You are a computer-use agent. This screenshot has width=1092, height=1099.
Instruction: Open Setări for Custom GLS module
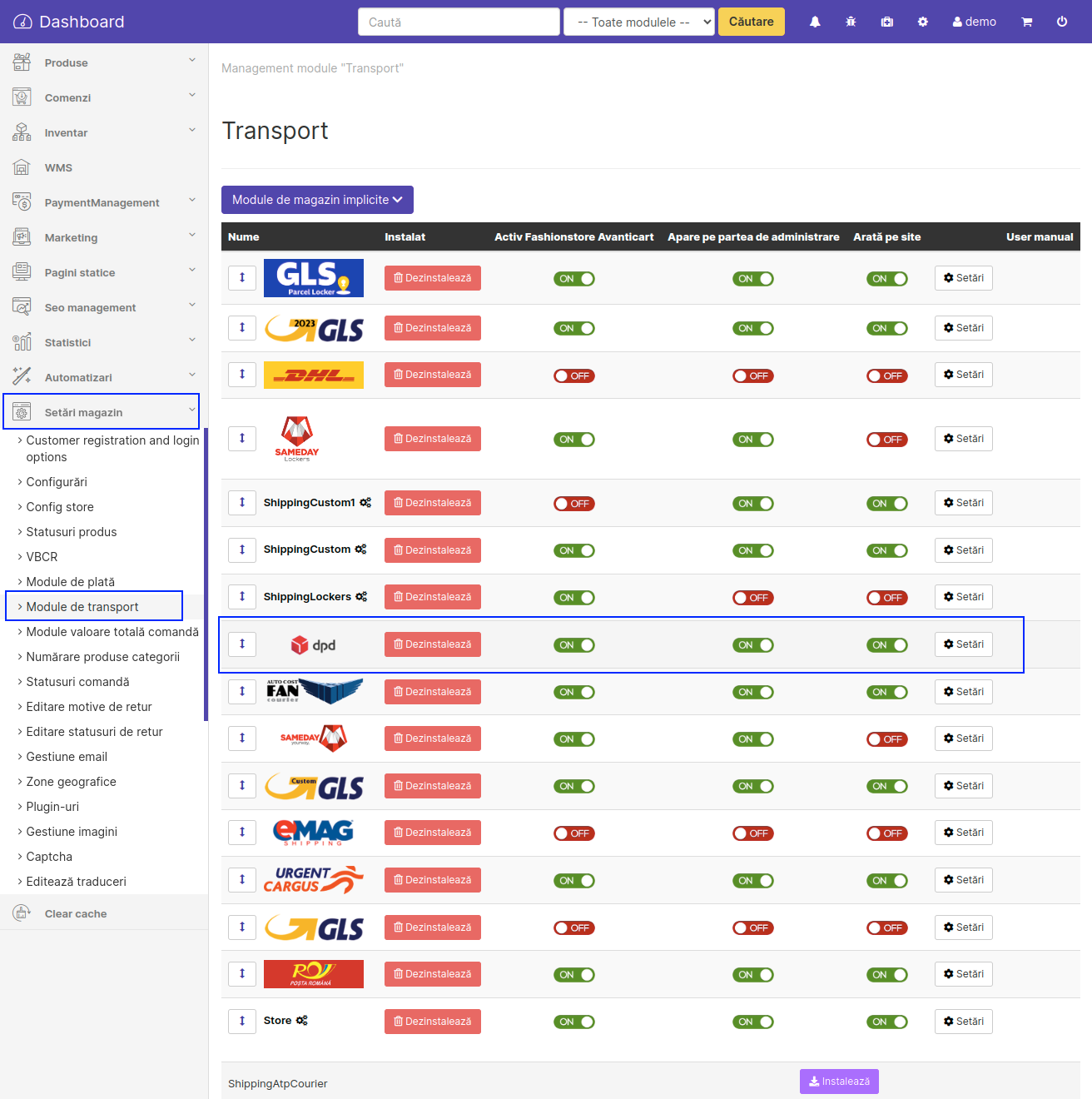pyautogui.click(x=964, y=786)
